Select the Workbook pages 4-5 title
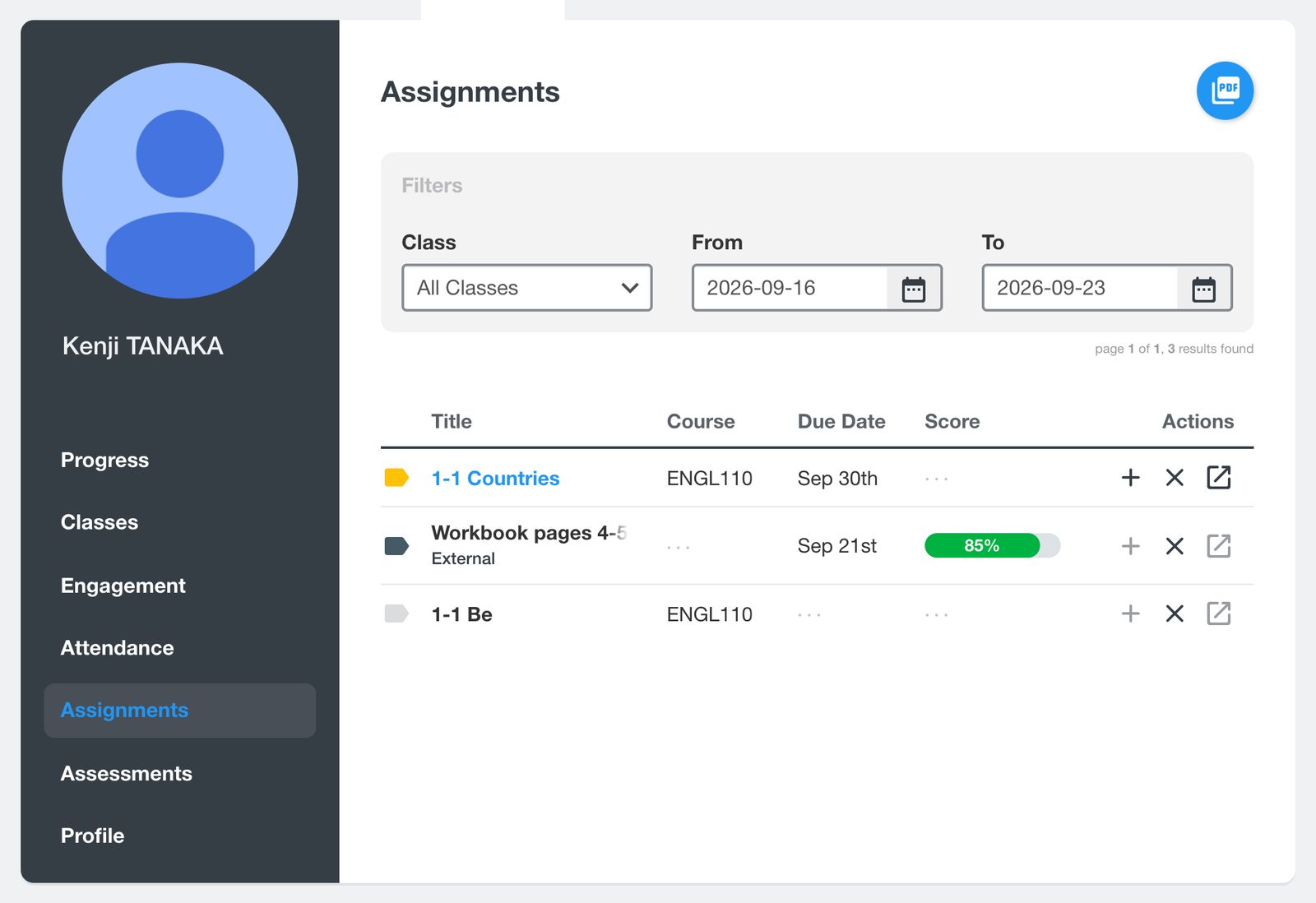 [x=529, y=533]
